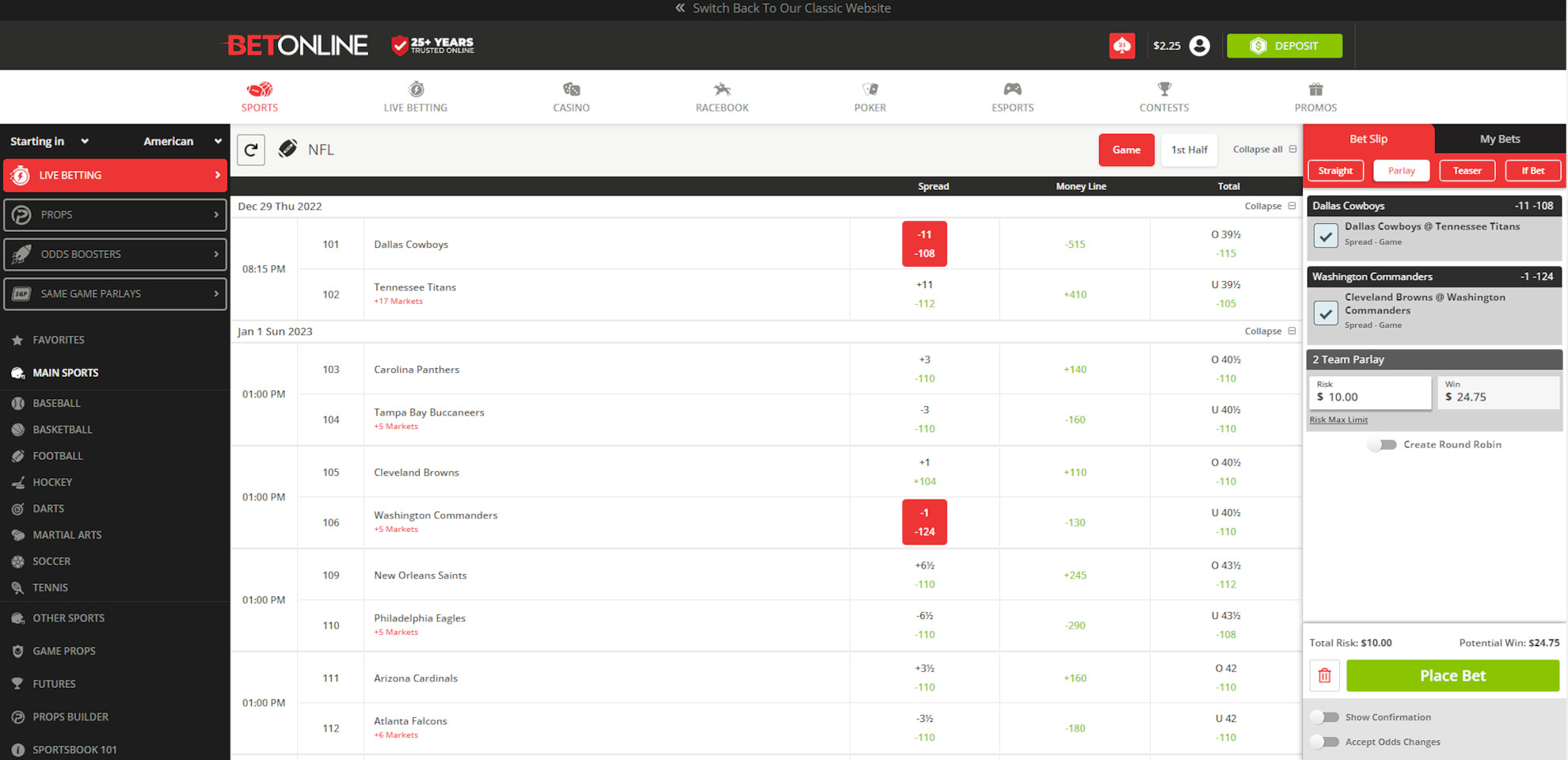Screen dimensions: 1568x760
Task: Collapse all NFL game sections
Action: (1265, 149)
